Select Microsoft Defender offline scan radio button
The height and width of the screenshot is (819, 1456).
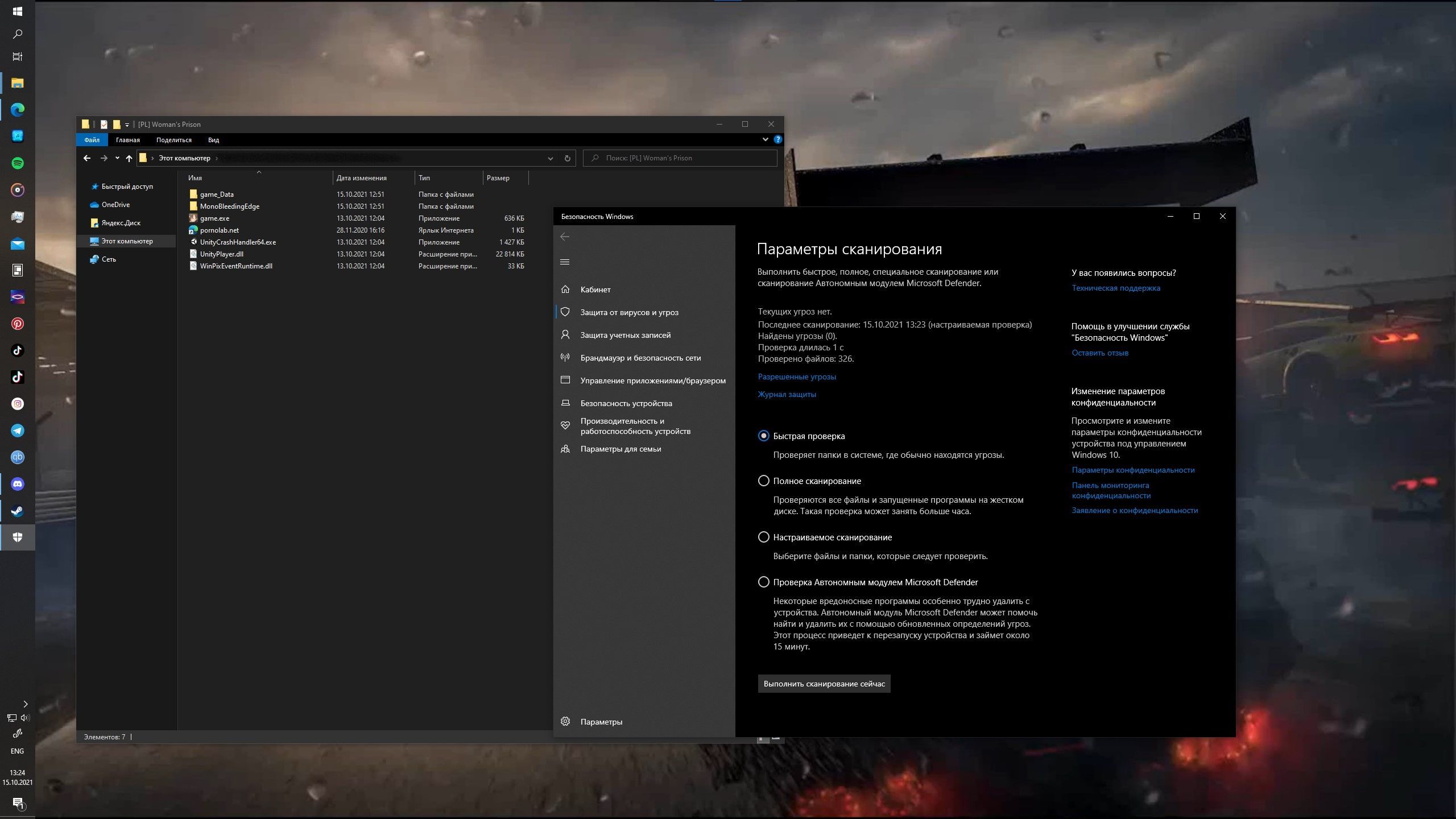pos(763,582)
